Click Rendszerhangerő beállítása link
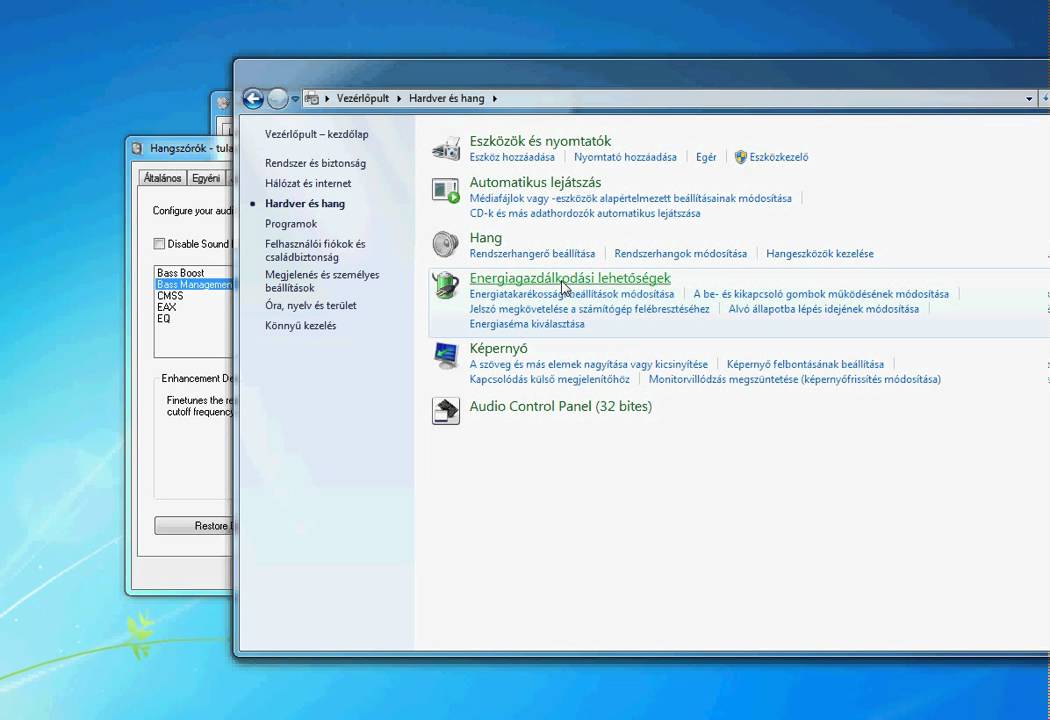1050x720 pixels. 532,254
